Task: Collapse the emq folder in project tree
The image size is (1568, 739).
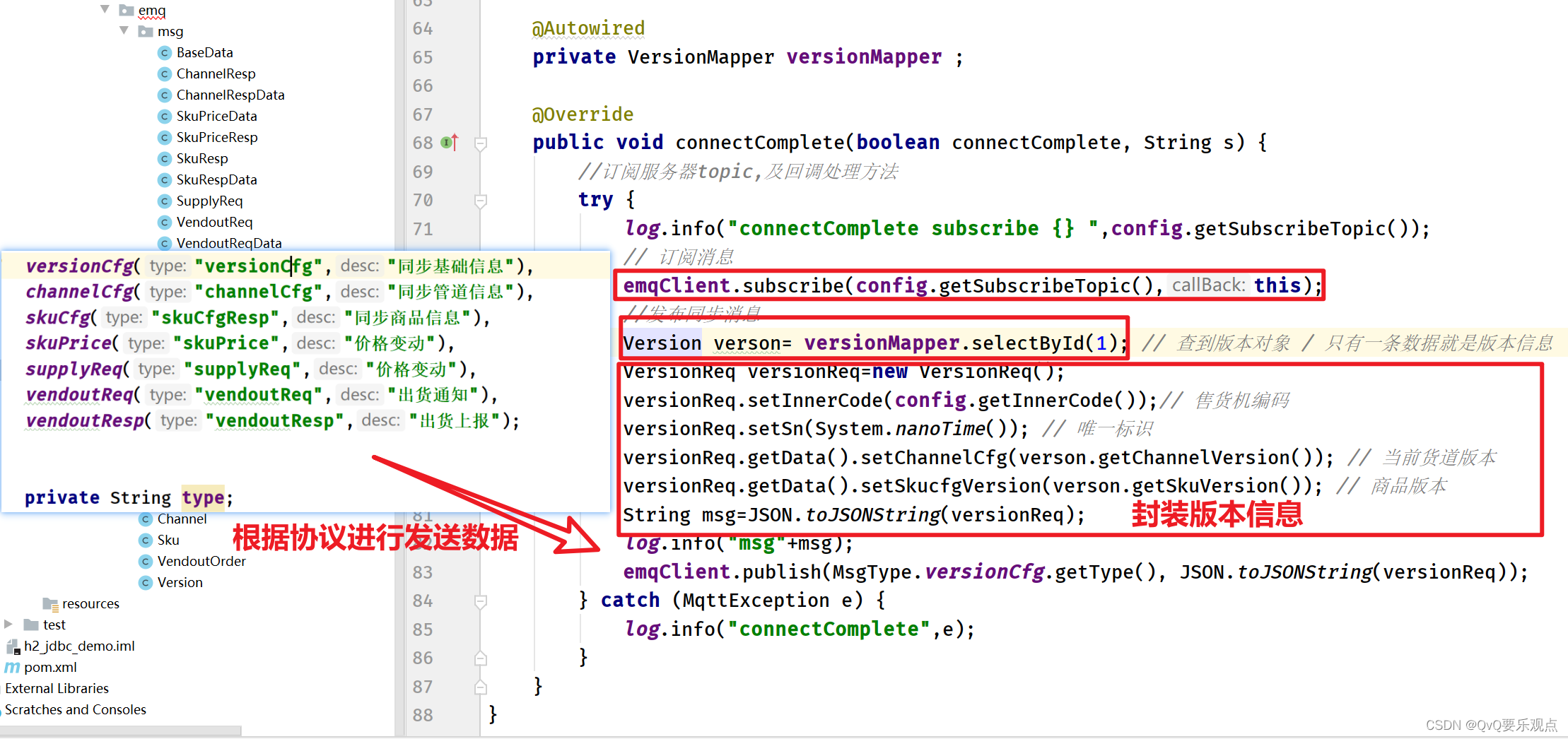Action: click(x=105, y=9)
